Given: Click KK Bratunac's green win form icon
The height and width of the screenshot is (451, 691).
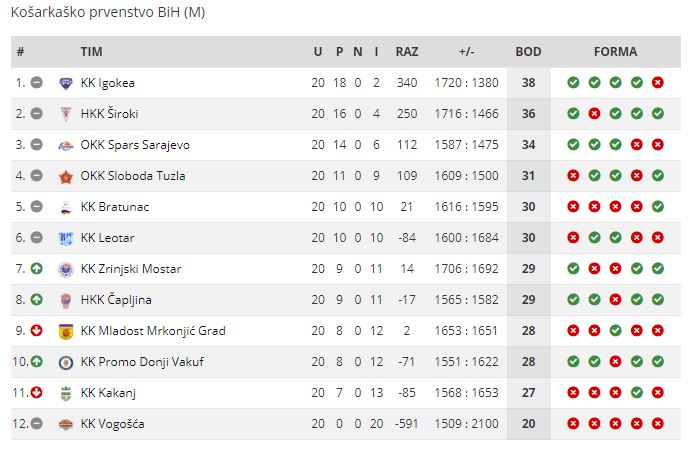Looking at the screenshot, I should 658,206.
